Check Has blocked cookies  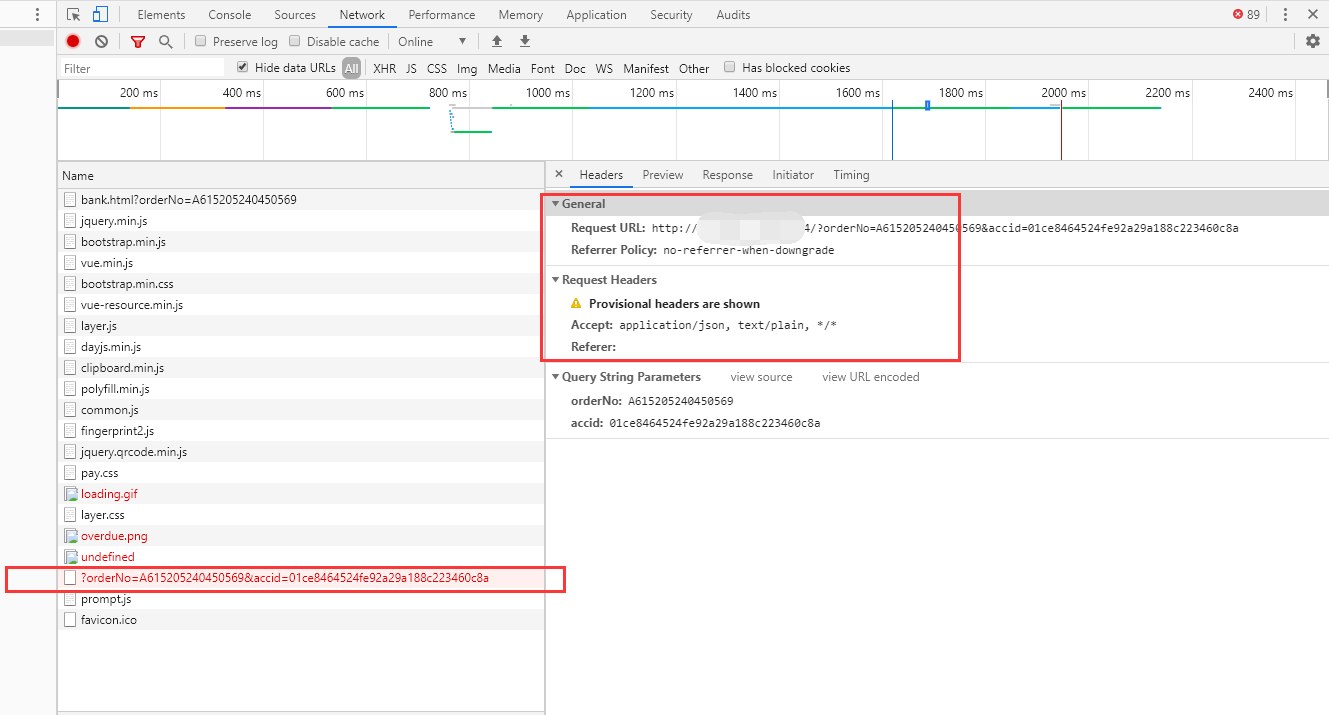pyautogui.click(x=729, y=67)
